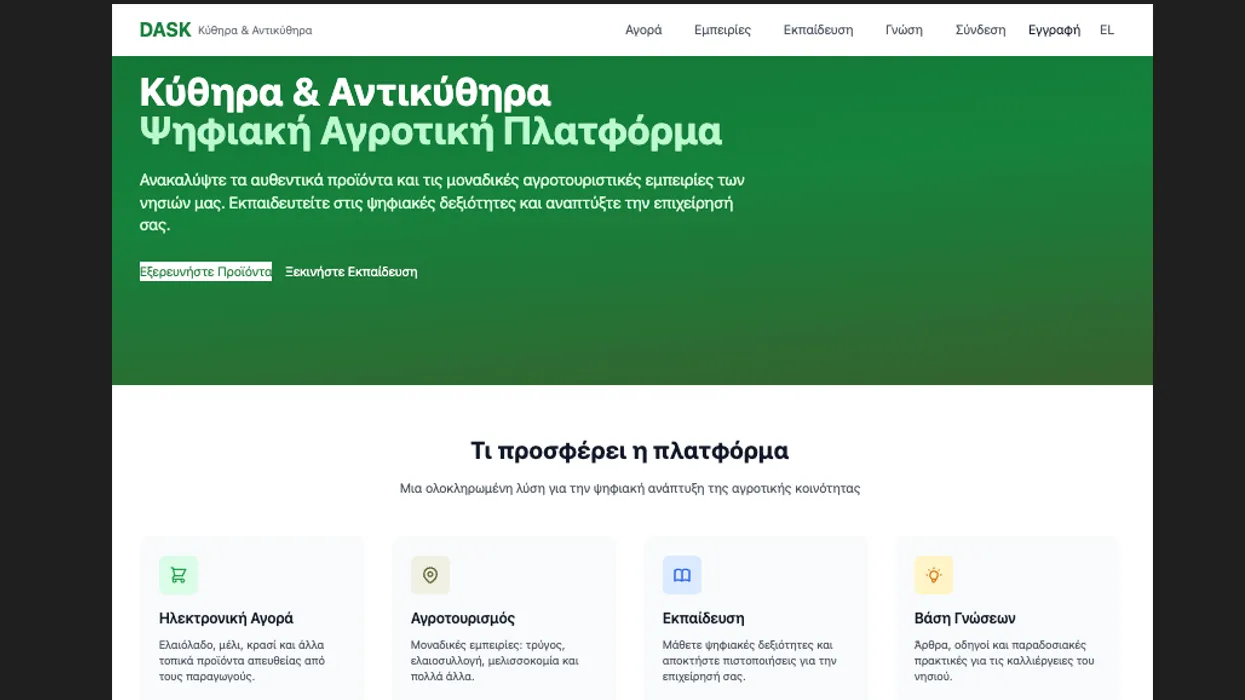Click the Τι προσφέρει η πλατφόρμα heading
1245x700 pixels.
tap(630, 451)
